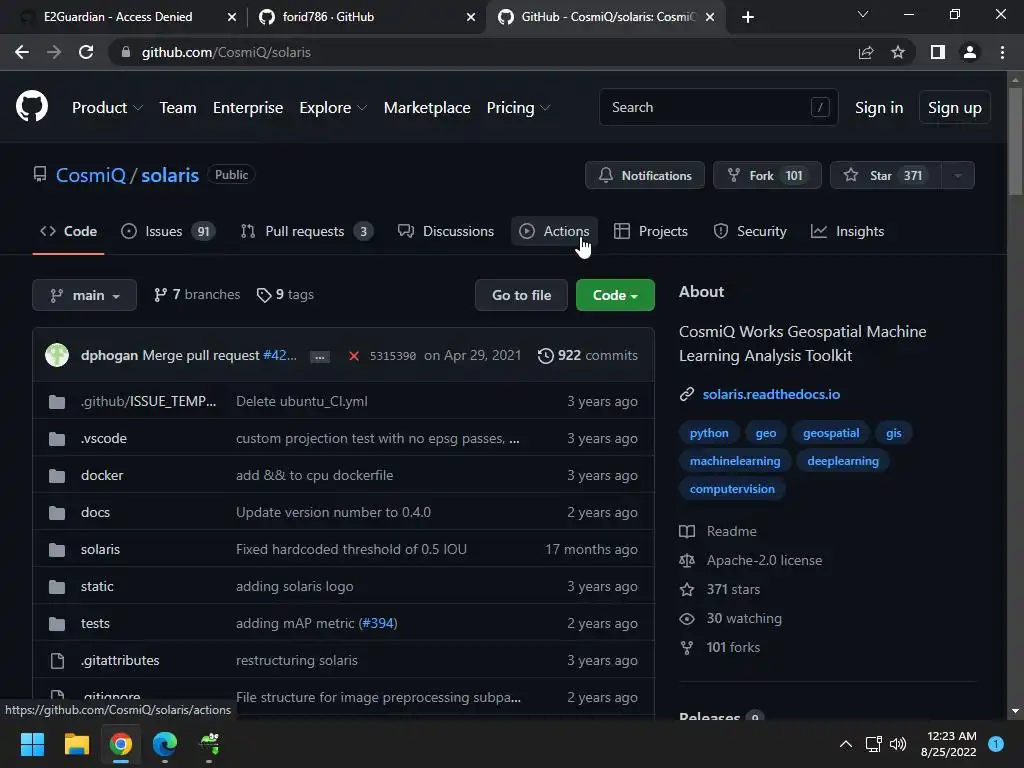Open the Security tab
This screenshot has width=1024, height=768.
[x=750, y=231]
